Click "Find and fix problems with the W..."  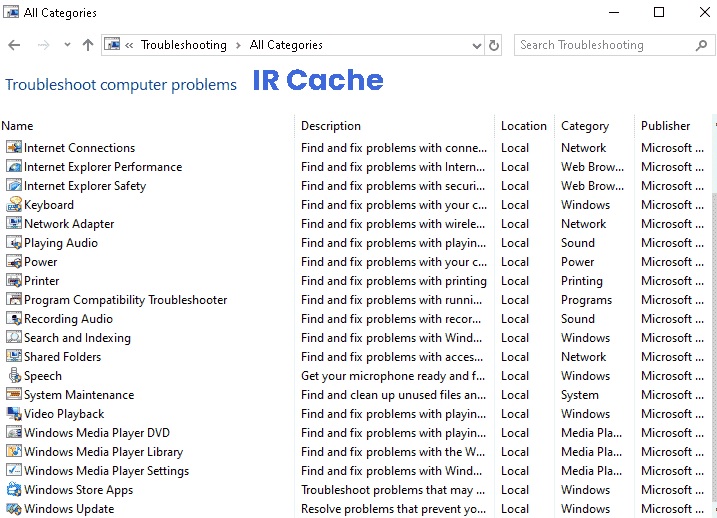pos(393,452)
